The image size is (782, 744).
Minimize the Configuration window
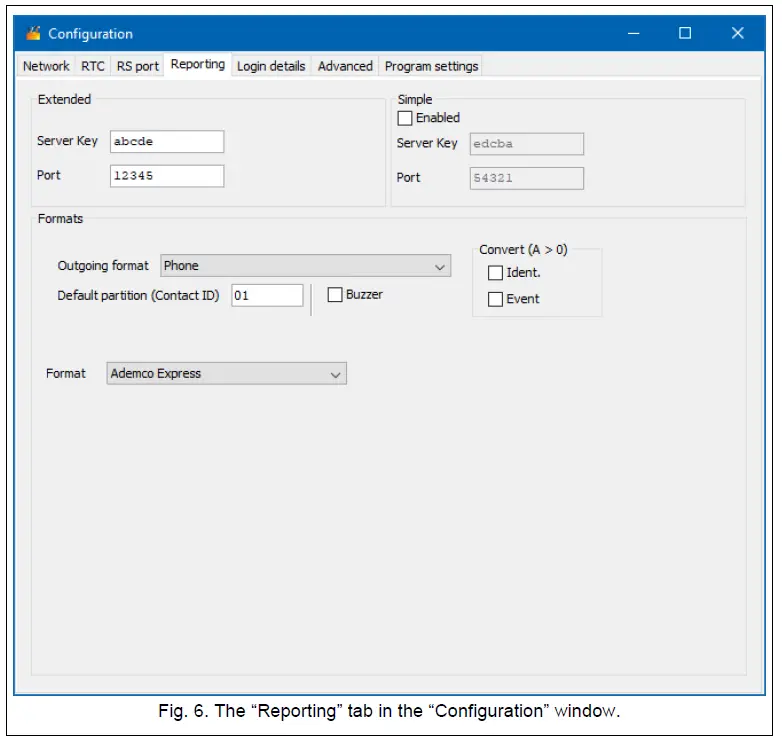[634, 33]
